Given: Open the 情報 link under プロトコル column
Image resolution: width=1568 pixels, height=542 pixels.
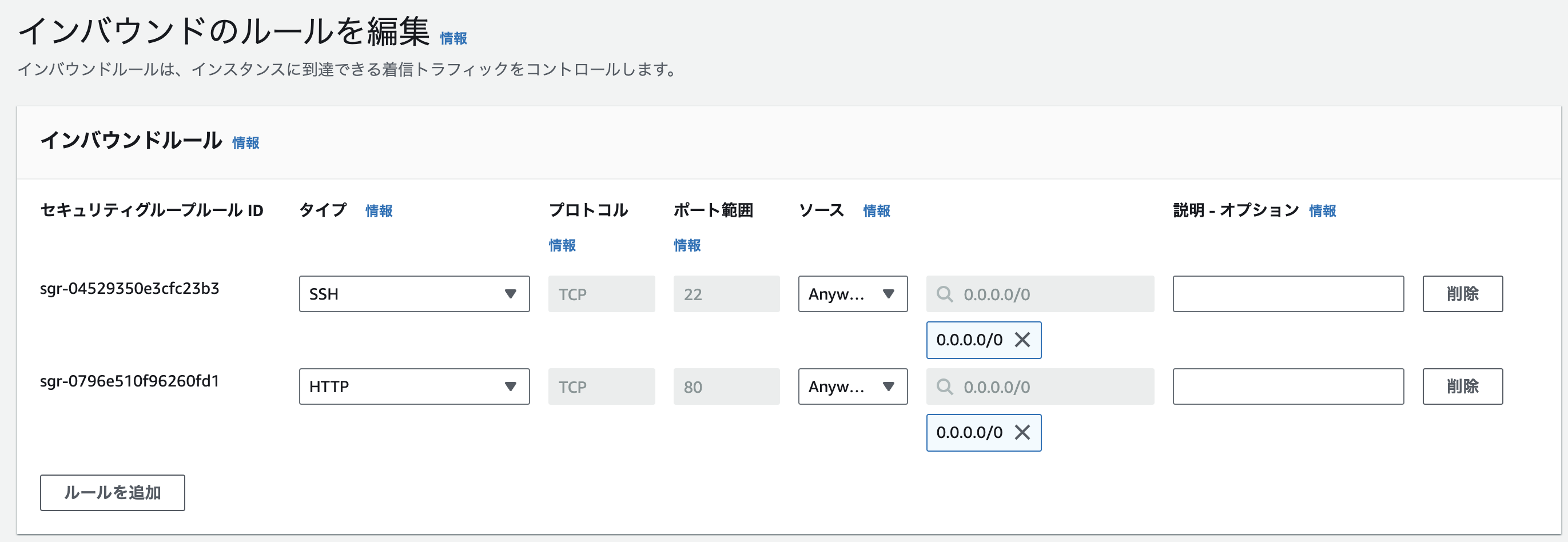Looking at the screenshot, I should (562, 245).
